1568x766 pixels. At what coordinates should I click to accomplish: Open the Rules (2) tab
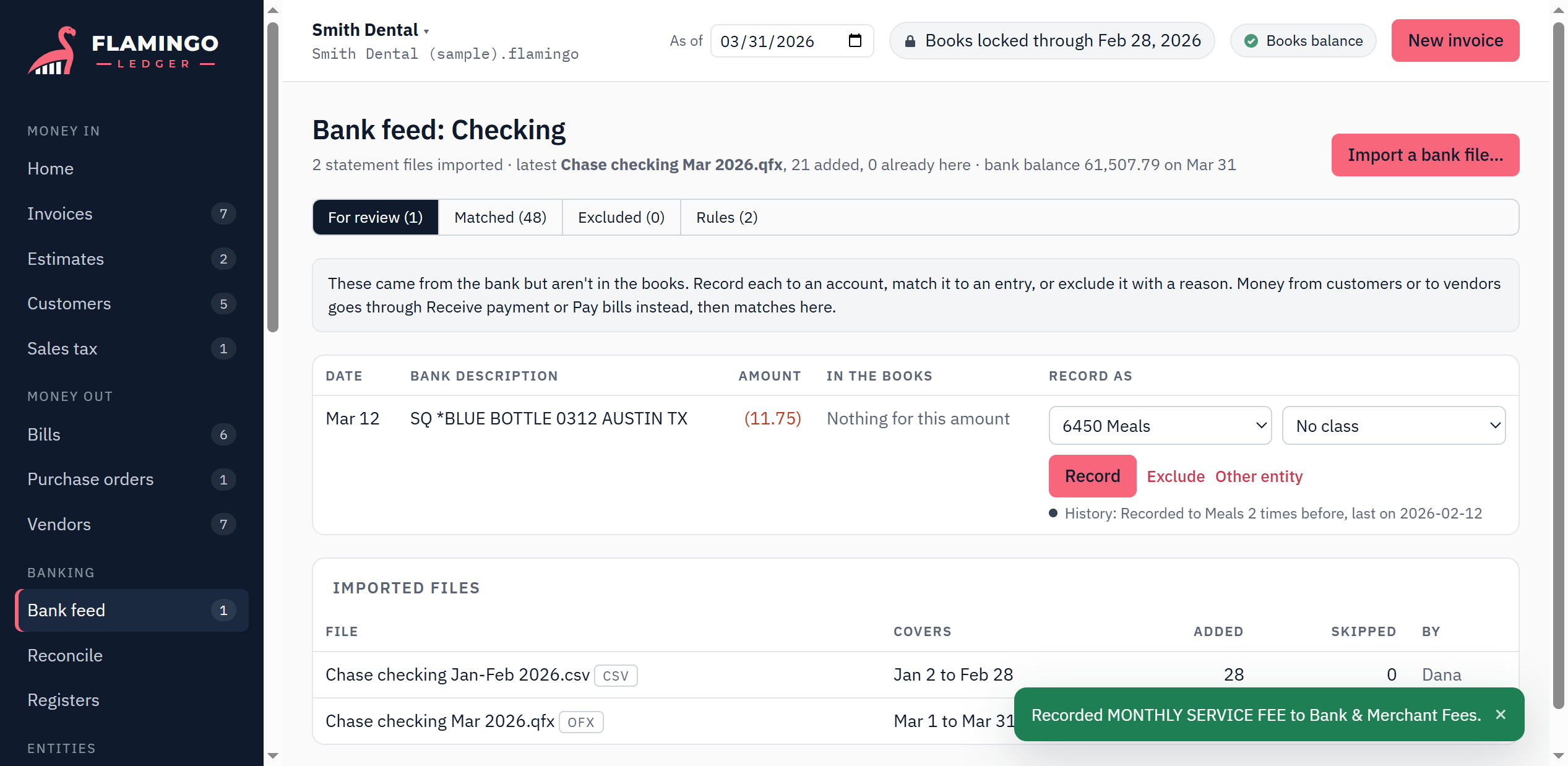coord(727,217)
